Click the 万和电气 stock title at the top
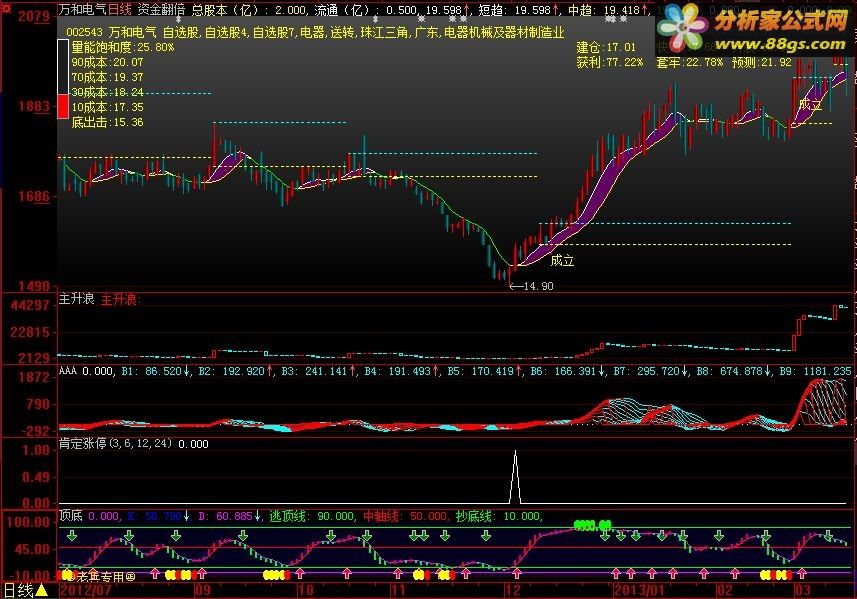The image size is (857, 599). click(x=83, y=9)
